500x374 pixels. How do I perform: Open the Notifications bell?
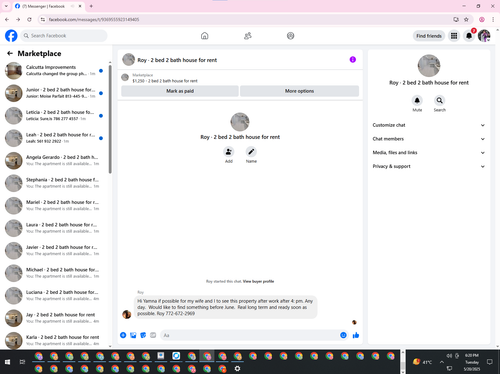coord(469,36)
